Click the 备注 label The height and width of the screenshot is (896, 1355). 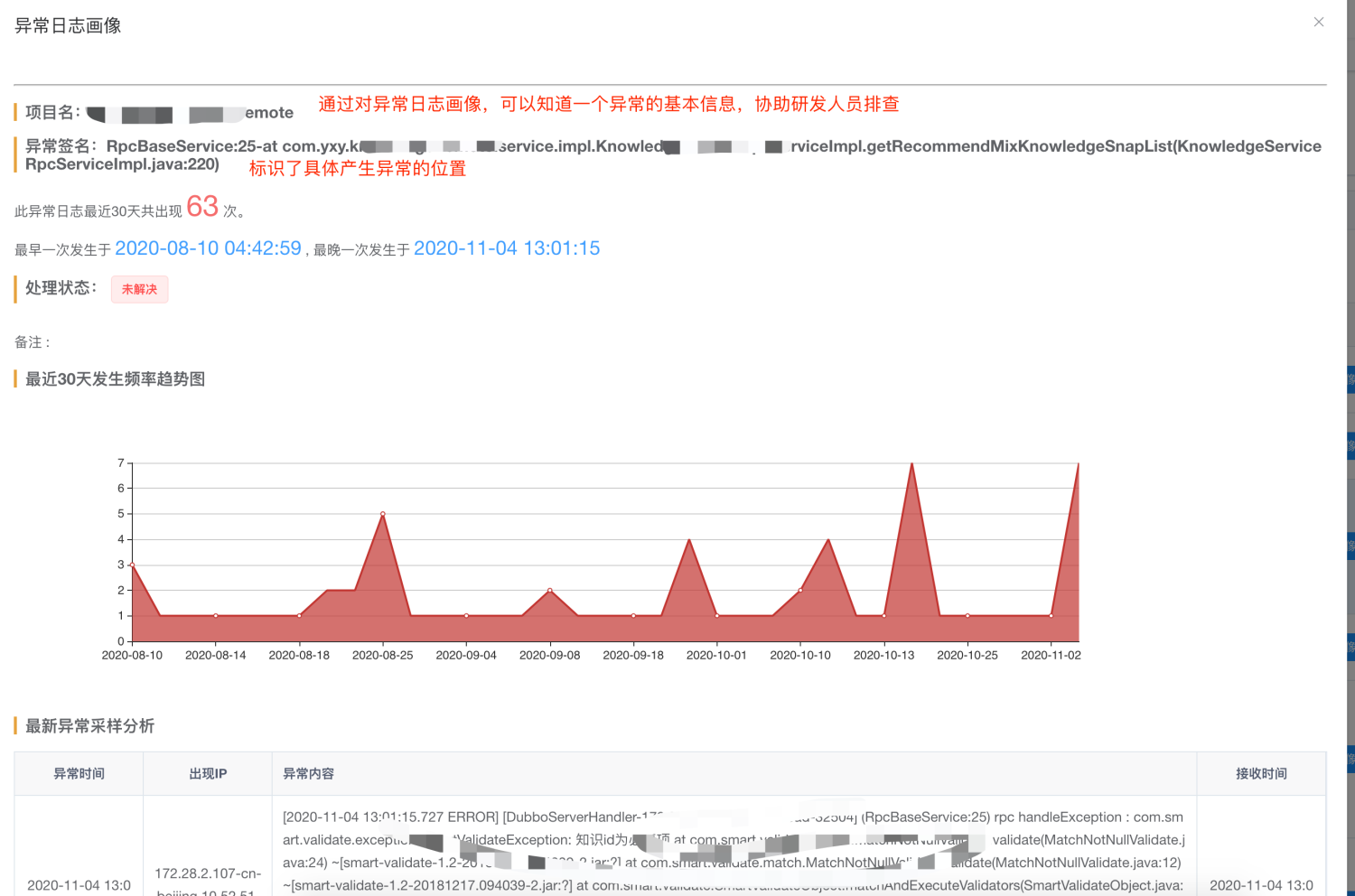[x=33, y=342]
